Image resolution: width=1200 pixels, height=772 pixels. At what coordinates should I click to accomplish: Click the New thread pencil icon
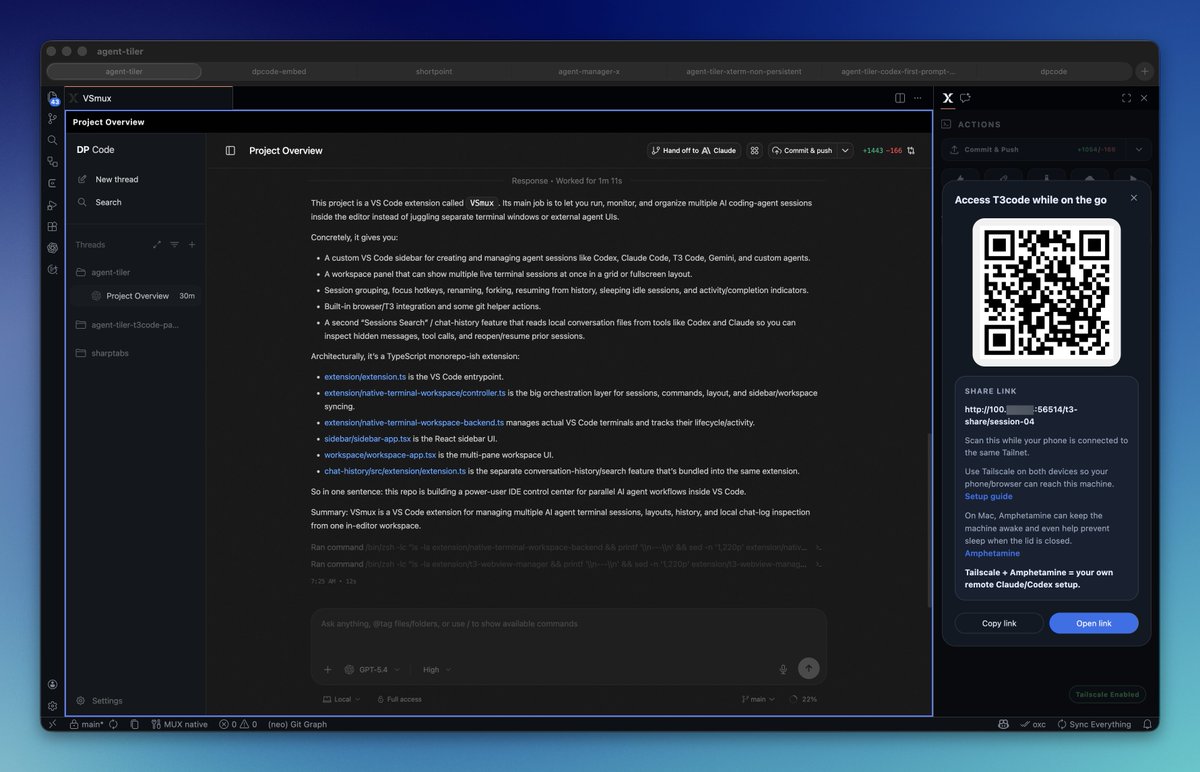pos(82,179)
